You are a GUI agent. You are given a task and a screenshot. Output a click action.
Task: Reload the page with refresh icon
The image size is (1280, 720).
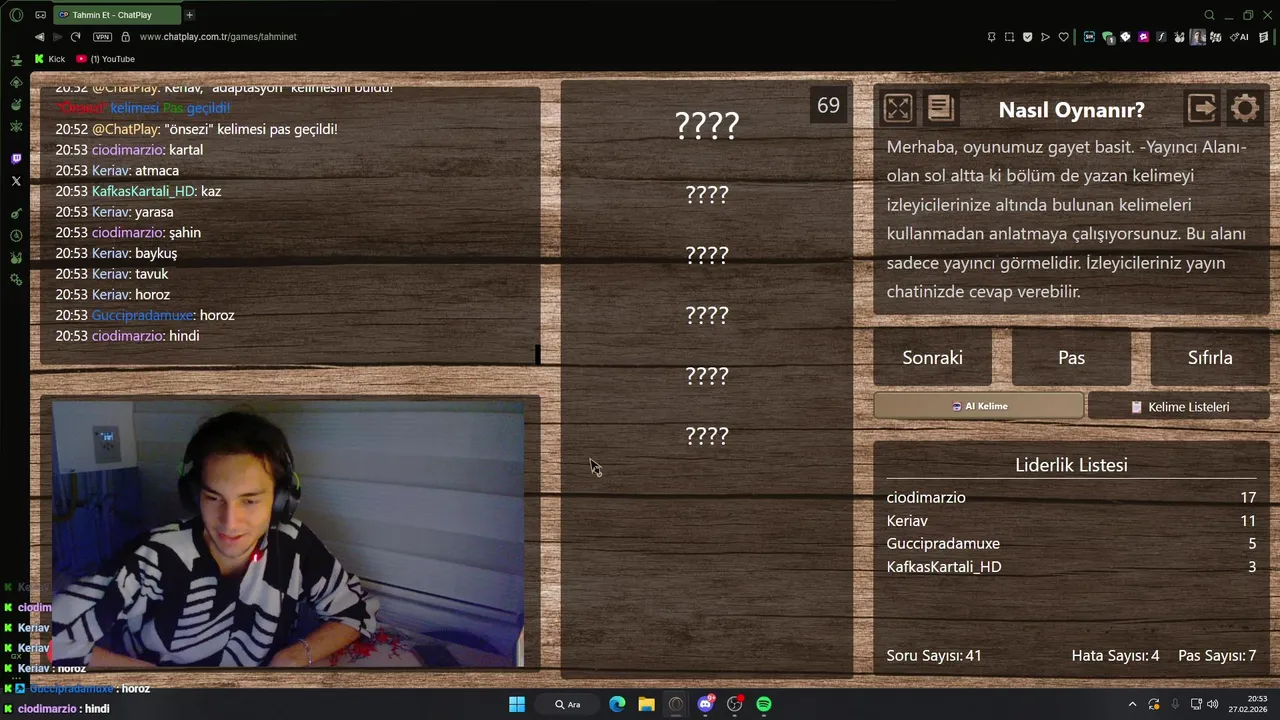(x=75, y=37)
